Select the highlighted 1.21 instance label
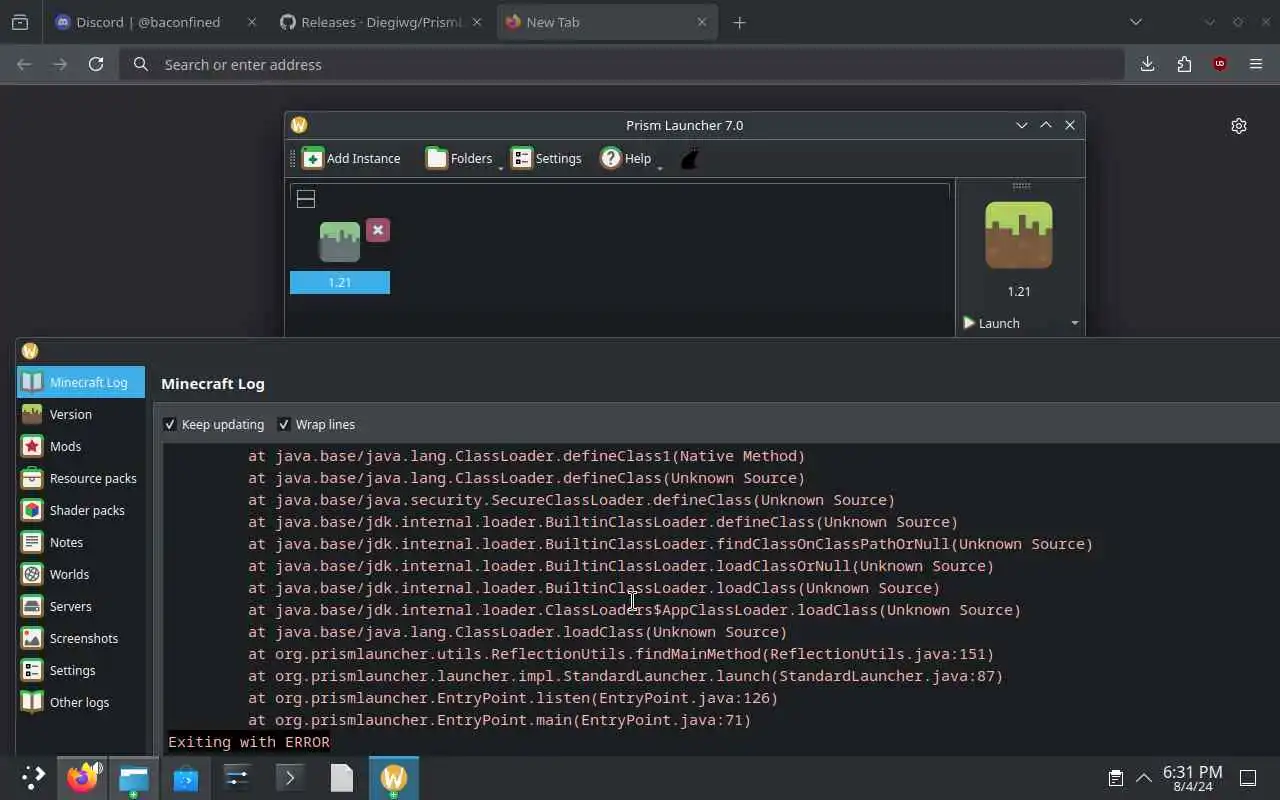 pyautogui.click(x=340, y=283)
